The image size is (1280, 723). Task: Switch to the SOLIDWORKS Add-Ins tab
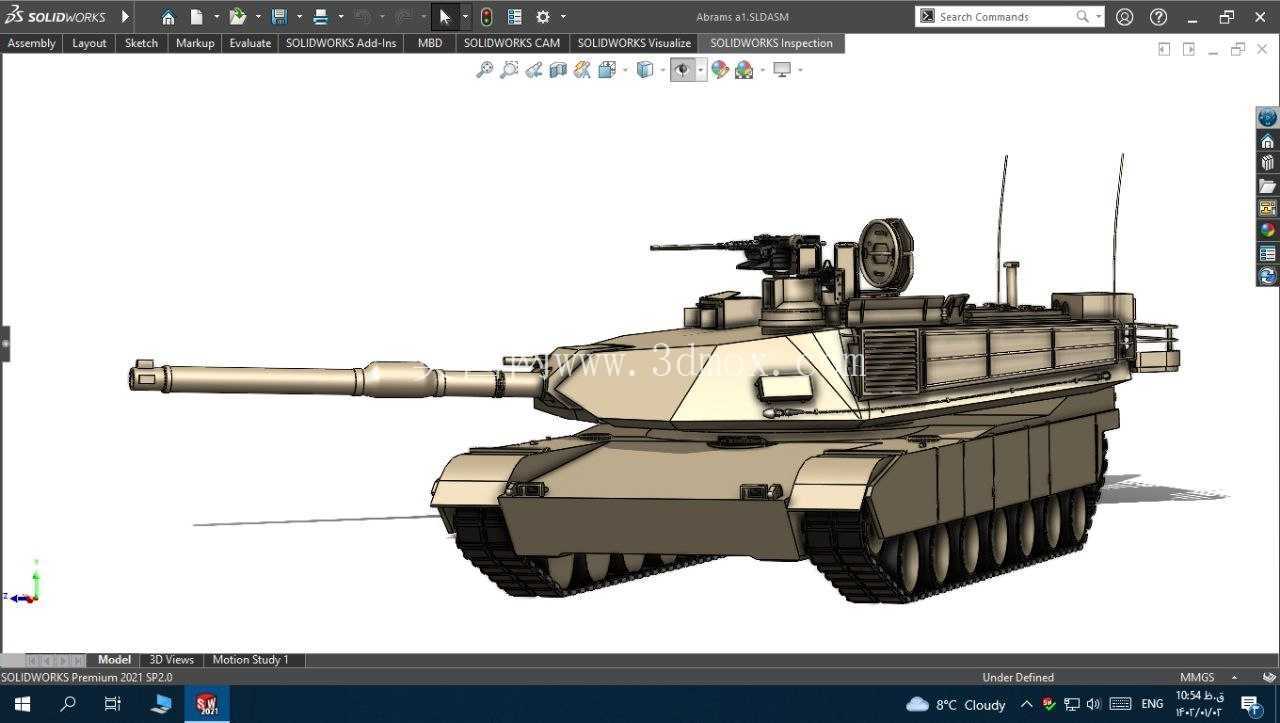[x=341, y=43]
